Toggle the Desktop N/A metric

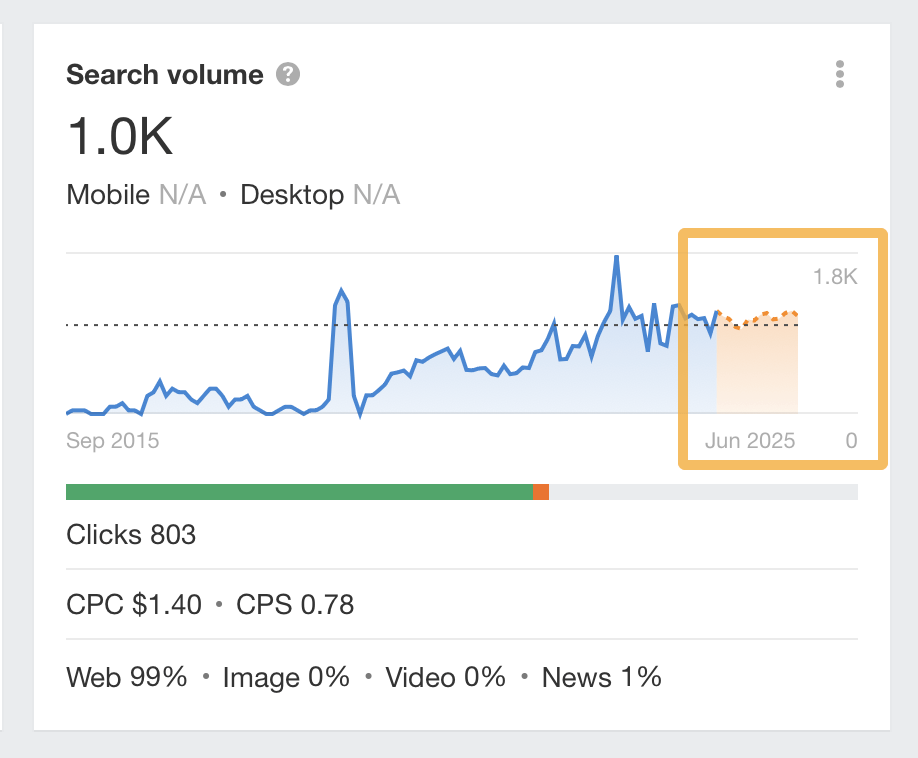319,195
